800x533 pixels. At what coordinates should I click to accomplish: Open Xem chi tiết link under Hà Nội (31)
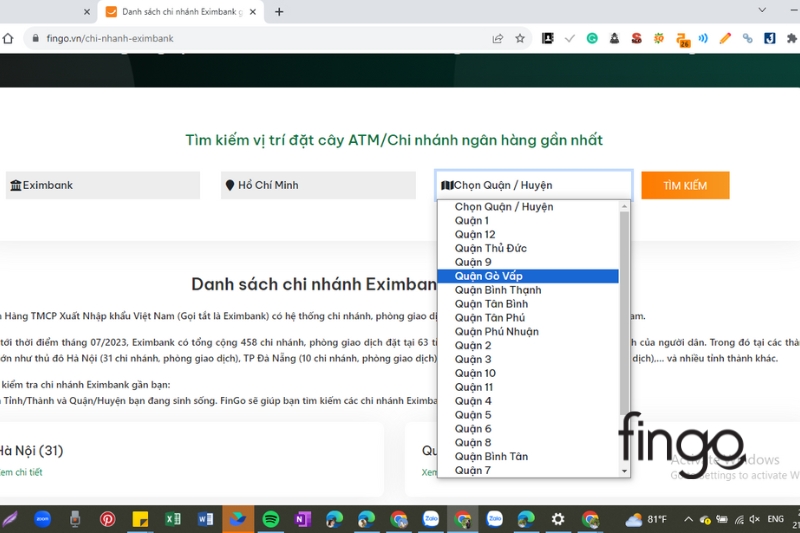point(21,472)
